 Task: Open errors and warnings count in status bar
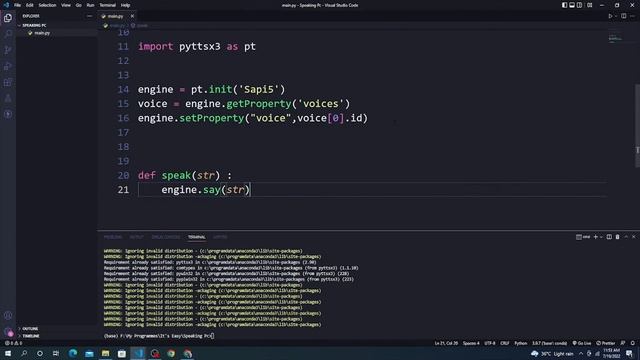[13, 343]
